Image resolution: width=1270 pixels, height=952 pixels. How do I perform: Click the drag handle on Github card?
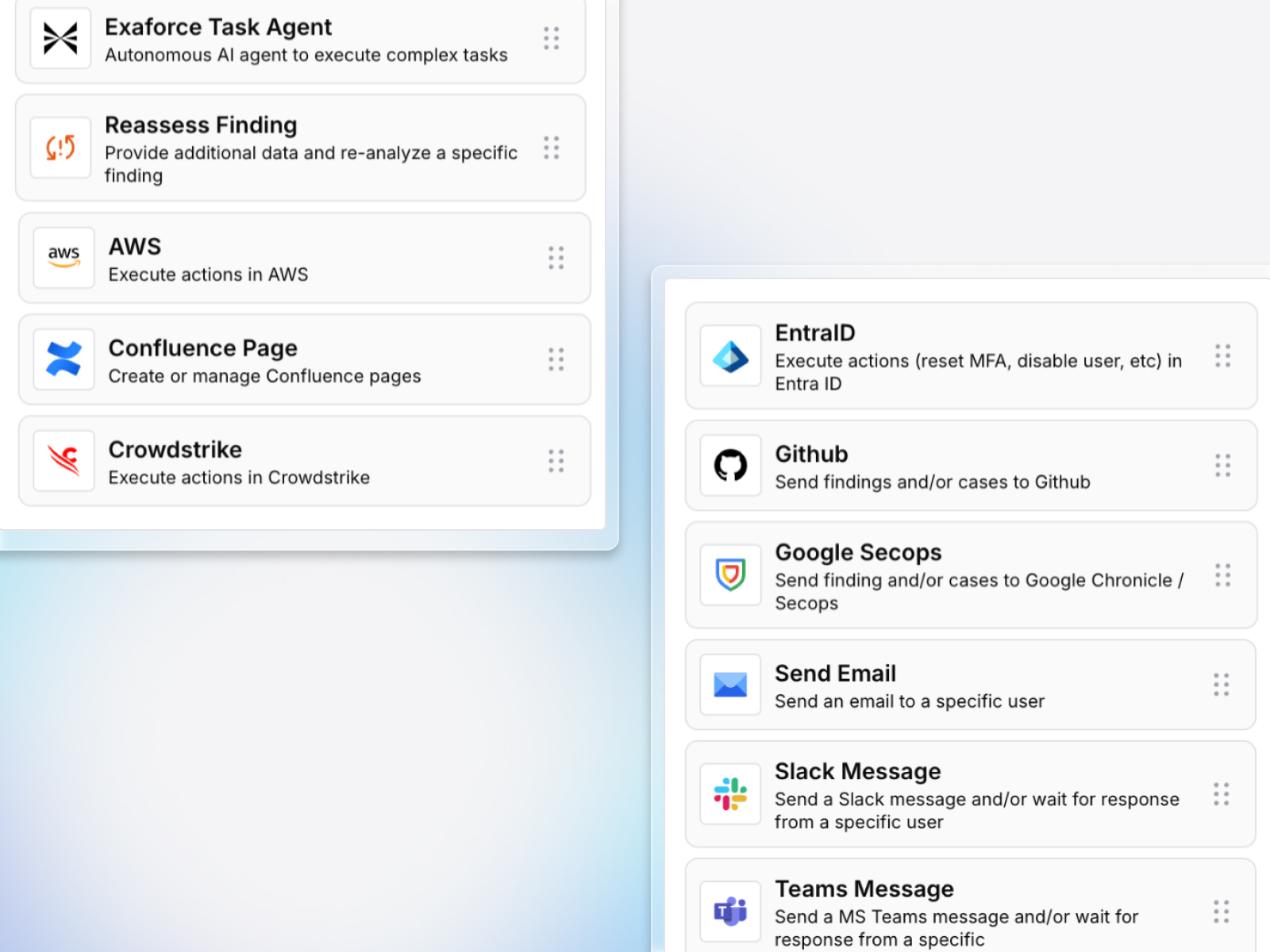(1223, 466)
